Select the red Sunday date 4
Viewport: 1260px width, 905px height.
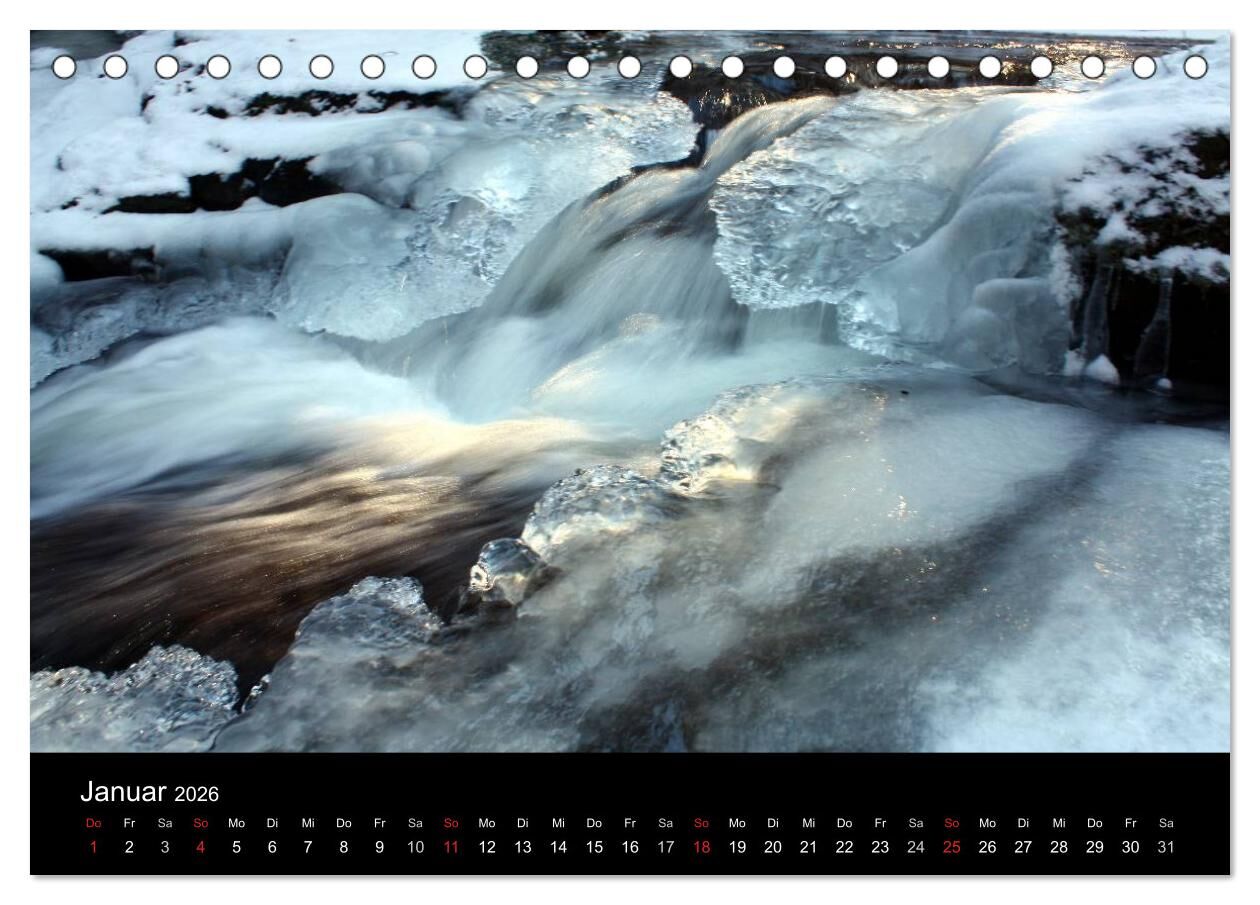[x=201, y=847]
